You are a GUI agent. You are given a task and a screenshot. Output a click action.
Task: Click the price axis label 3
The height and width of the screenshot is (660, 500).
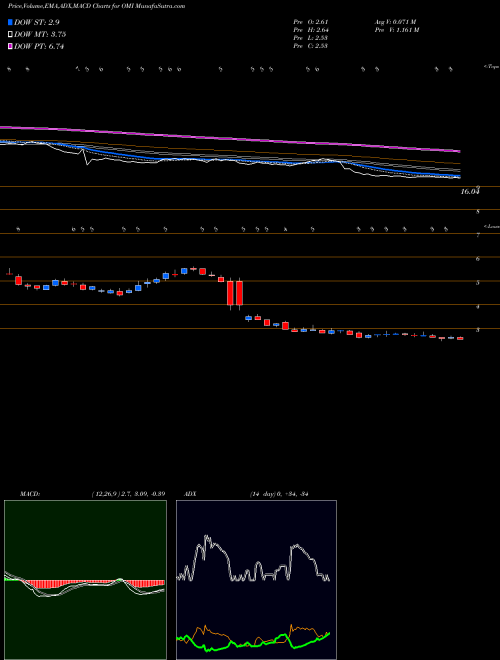click(478, 330)
